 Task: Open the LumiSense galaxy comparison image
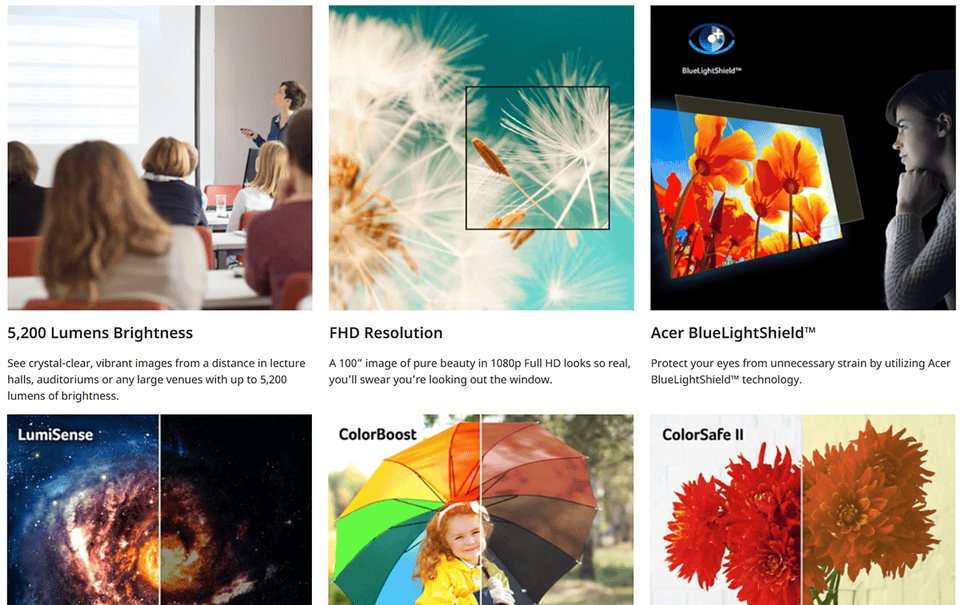[x=160, y=510]
